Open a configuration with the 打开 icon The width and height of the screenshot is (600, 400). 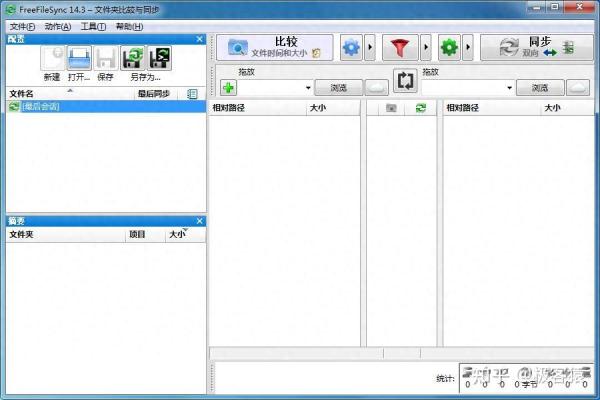pyautogui.click(x=79, y=58)
